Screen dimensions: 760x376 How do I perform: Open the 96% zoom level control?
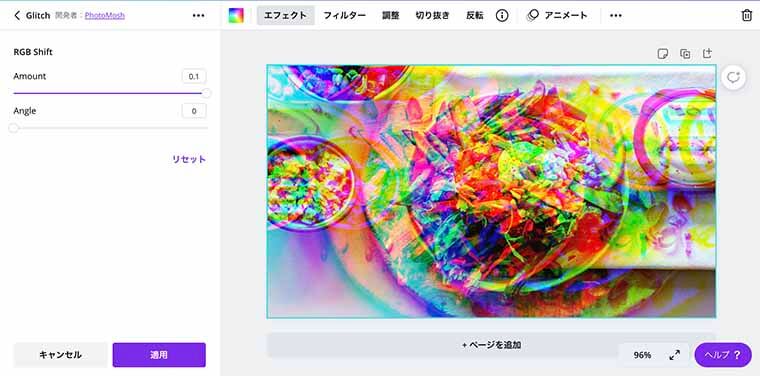tap(642, 355)
